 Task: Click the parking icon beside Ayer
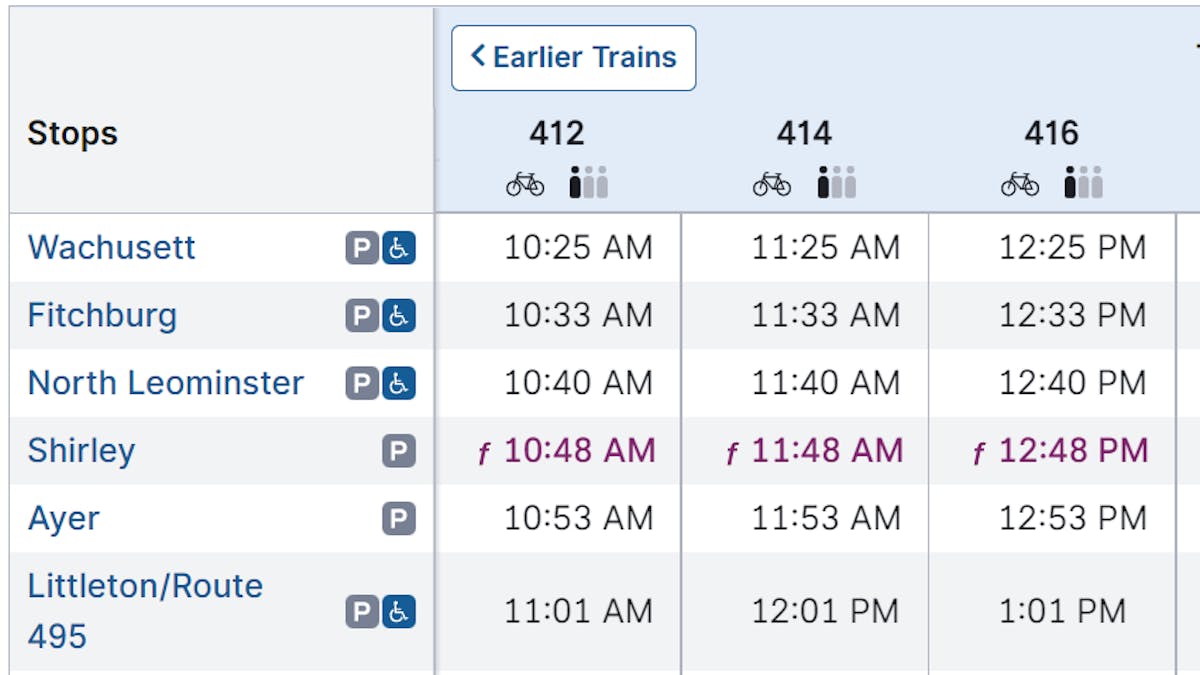397,518
